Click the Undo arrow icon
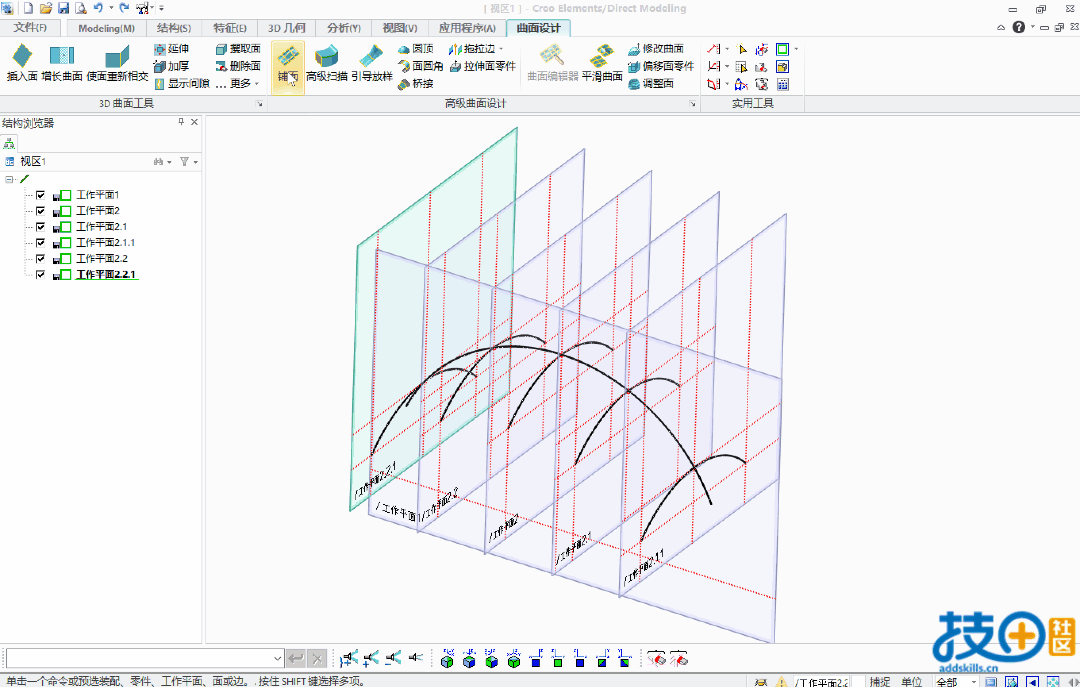The height and width of the screenshot is (687, 1080). (98, 8)
